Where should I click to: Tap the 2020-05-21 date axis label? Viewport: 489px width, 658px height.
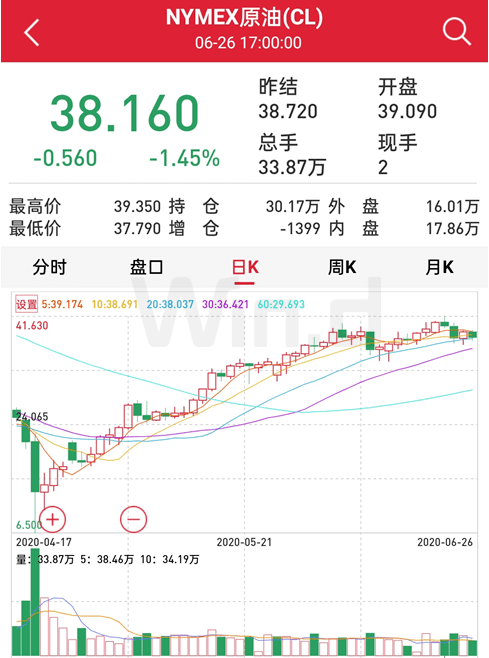tap(244, 542)
